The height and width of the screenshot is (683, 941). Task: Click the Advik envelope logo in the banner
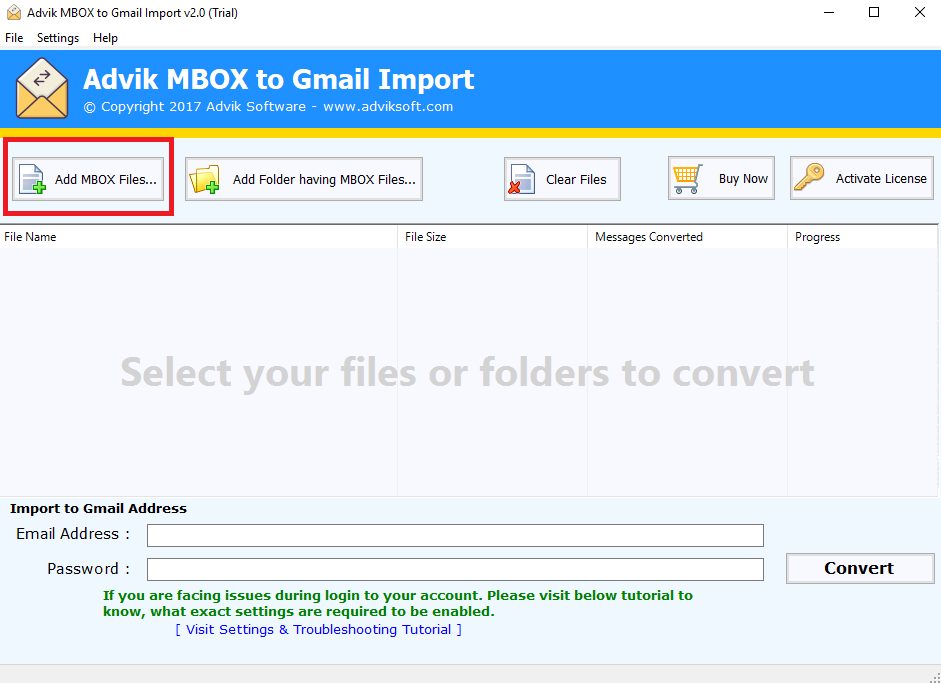point(41,88)
